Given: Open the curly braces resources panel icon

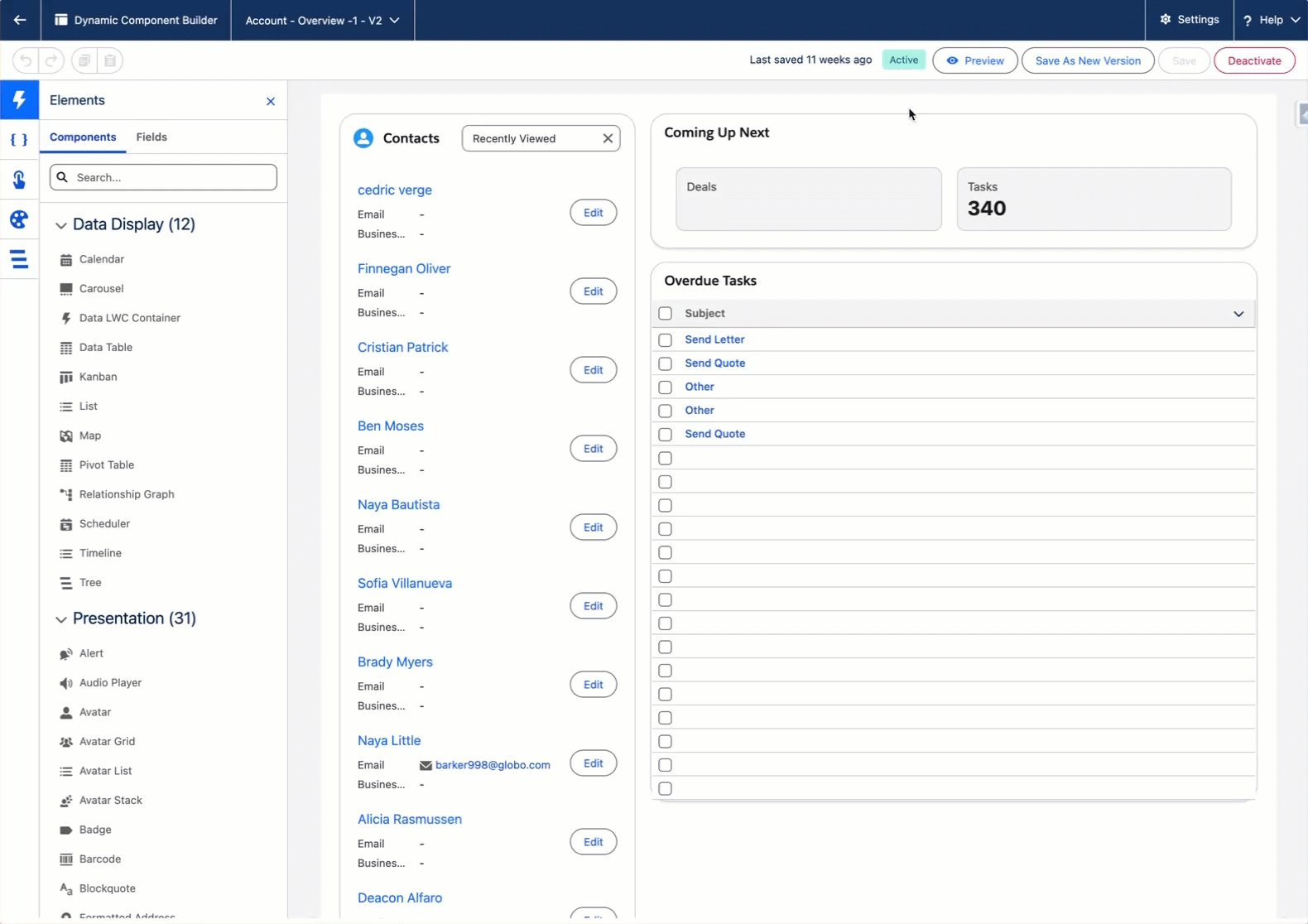Looking at the screenshot, I should click(19, 140).
